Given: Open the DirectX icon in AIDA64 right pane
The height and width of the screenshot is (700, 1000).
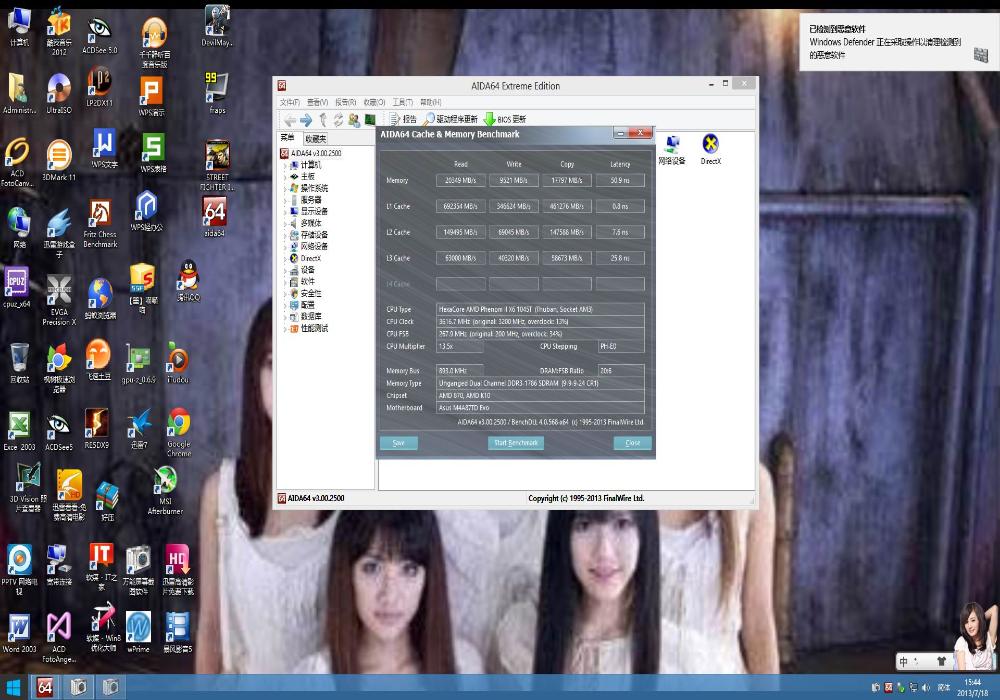Looking at the screenshot, I should [x=710, y=150].
